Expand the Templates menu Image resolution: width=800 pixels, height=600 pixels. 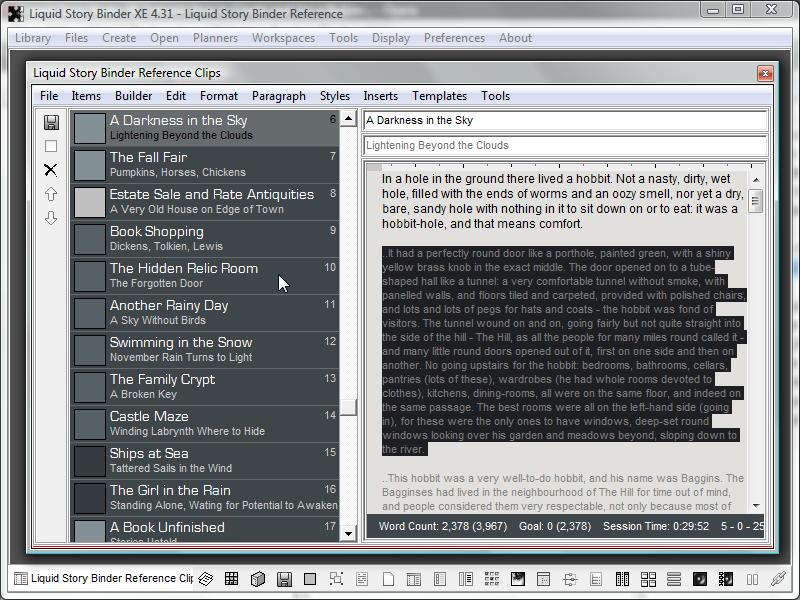[x=439, y=96]
